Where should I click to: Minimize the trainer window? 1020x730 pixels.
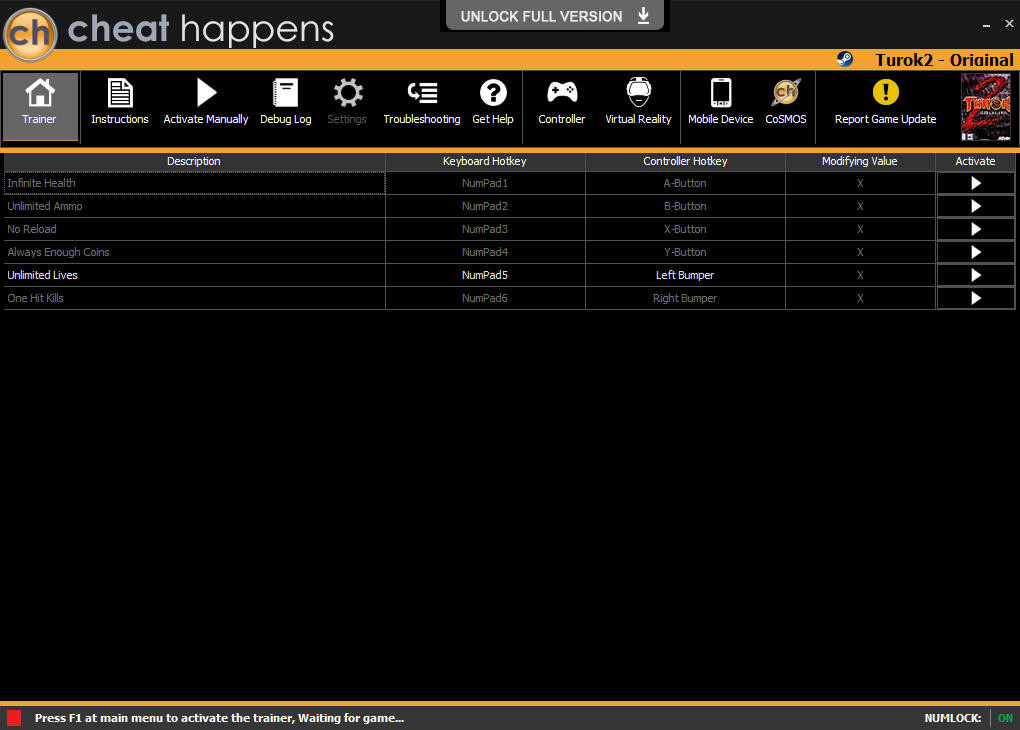986,24
